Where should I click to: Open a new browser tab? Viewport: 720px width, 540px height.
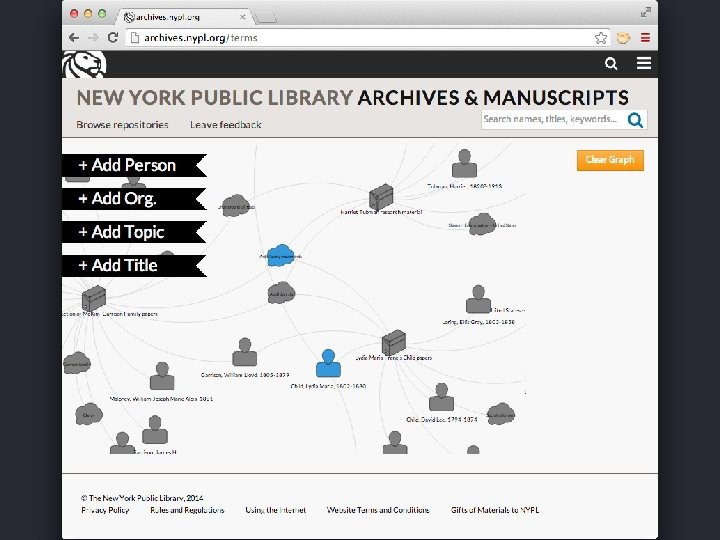265,18
